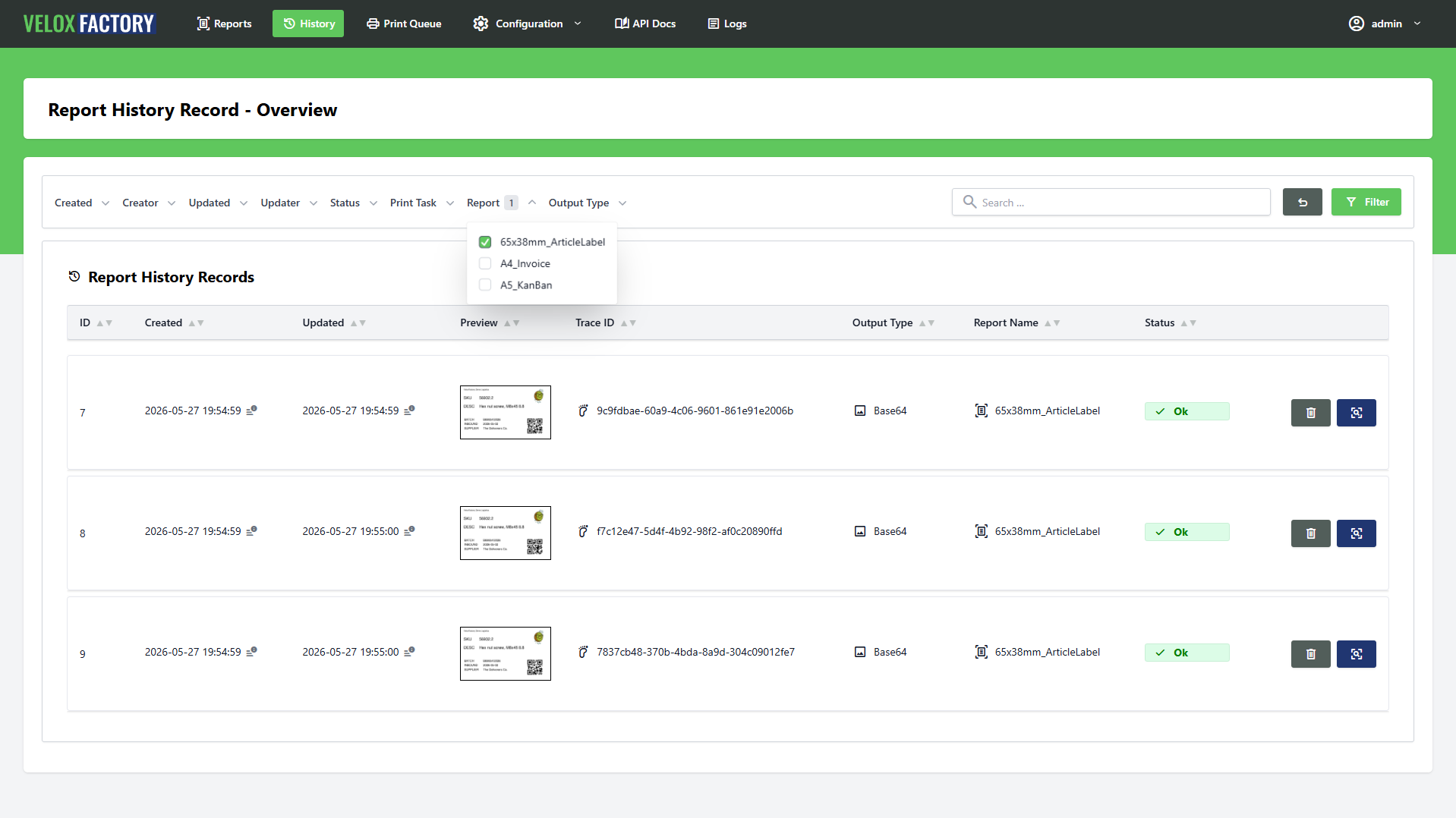
Task: Click the Velox Factory logo
Action: coord(89,24)
